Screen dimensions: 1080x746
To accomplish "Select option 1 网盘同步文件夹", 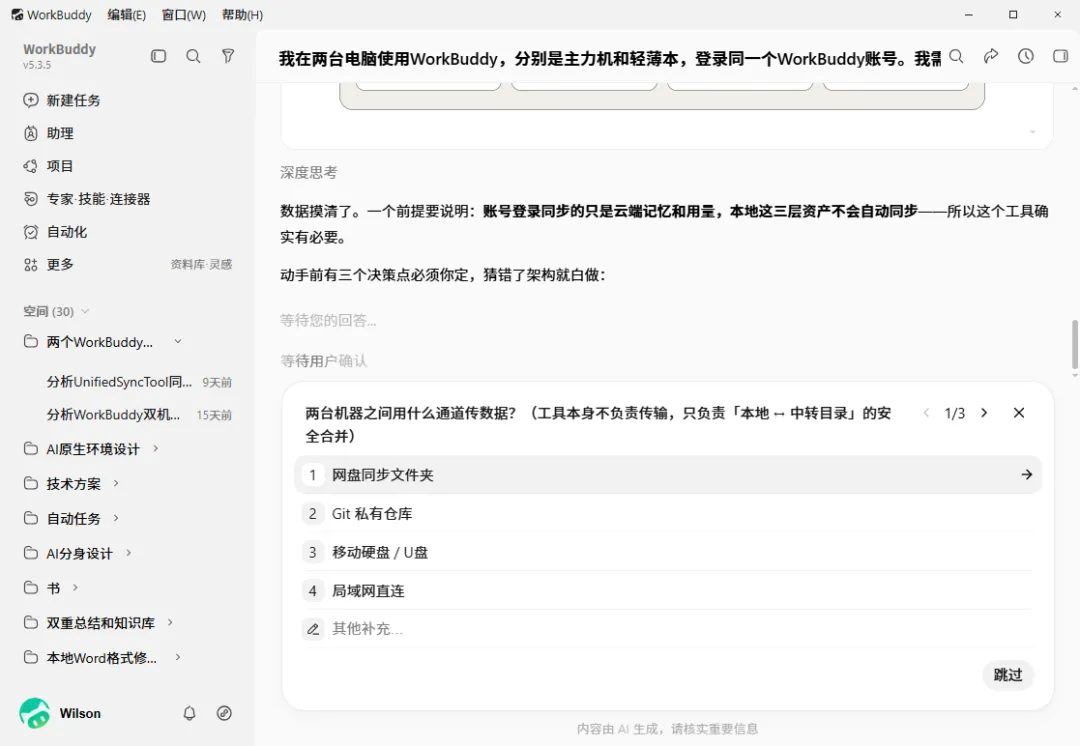I will (x=667, y=475).
